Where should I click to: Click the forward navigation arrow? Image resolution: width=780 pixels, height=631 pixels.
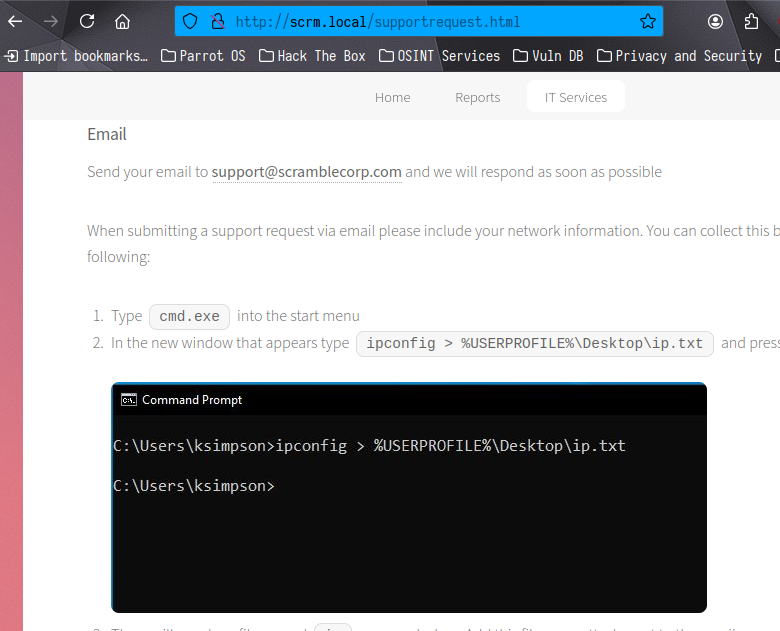point(50,21)
